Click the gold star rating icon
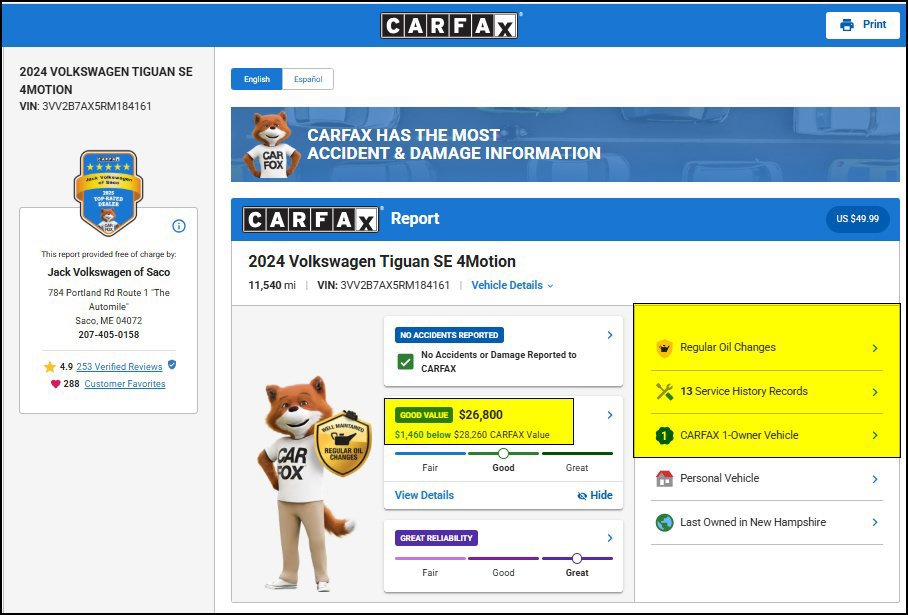 click(50, 367)
